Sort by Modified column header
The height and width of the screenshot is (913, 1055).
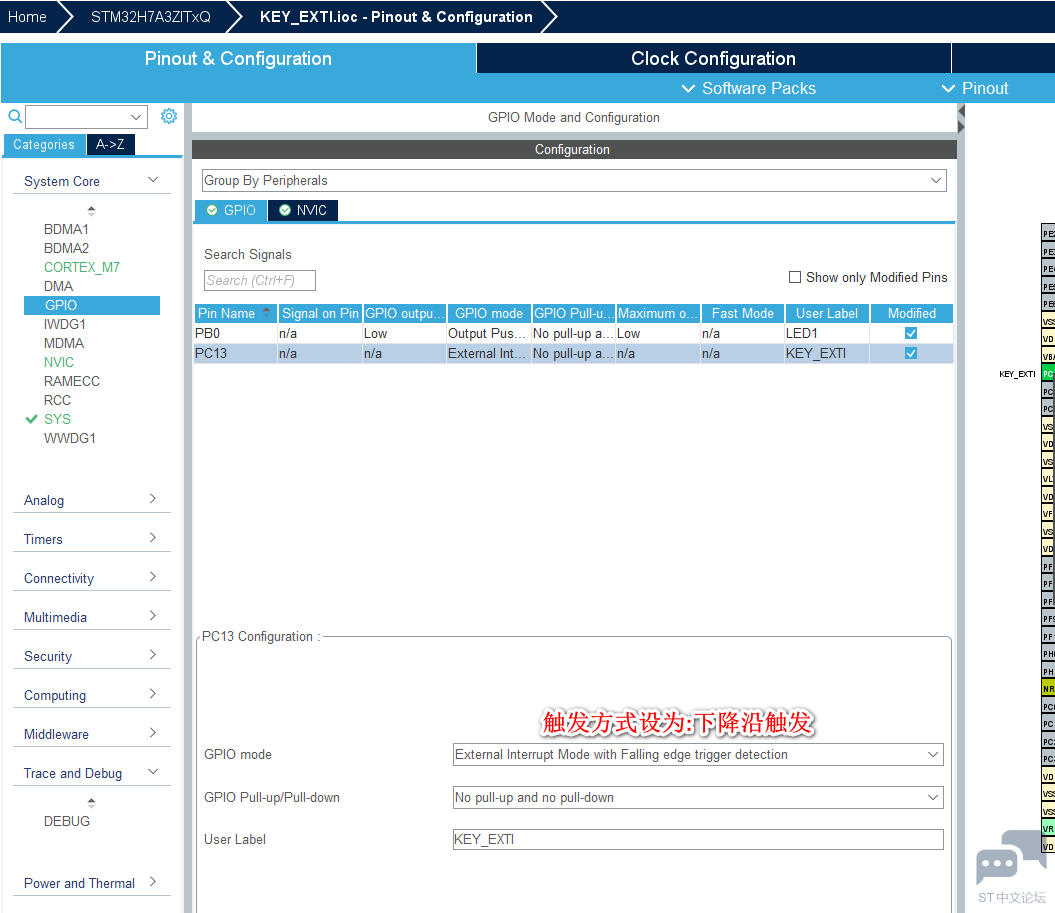(x=912, y=314)
